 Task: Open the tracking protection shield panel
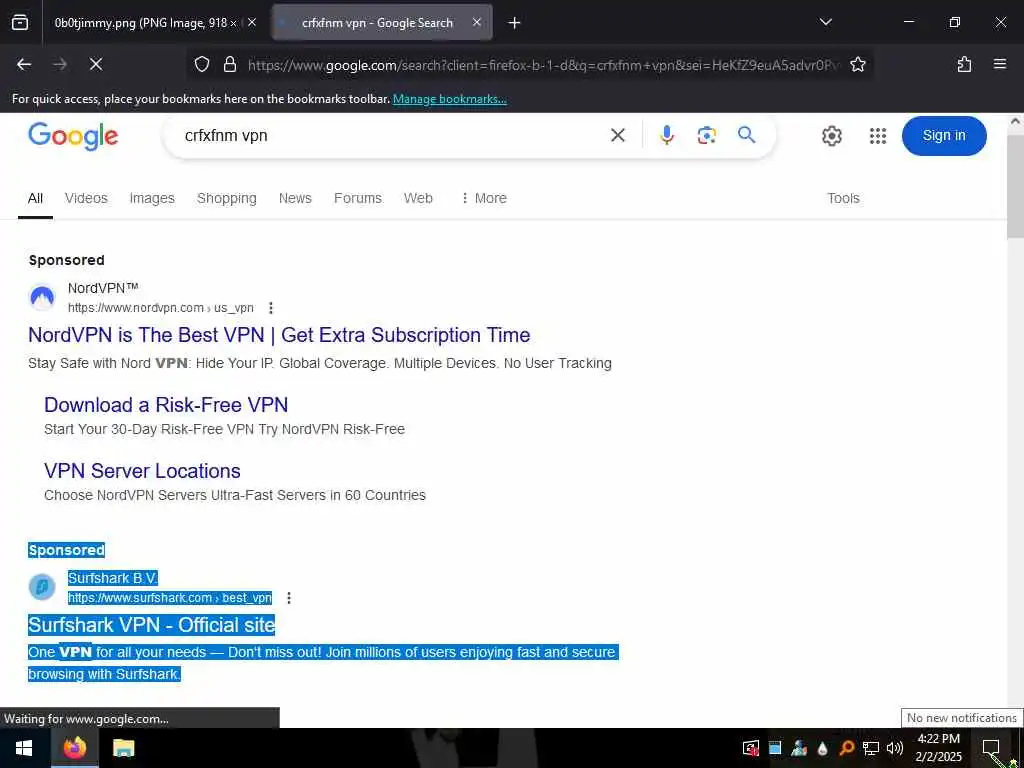[202, 64]
